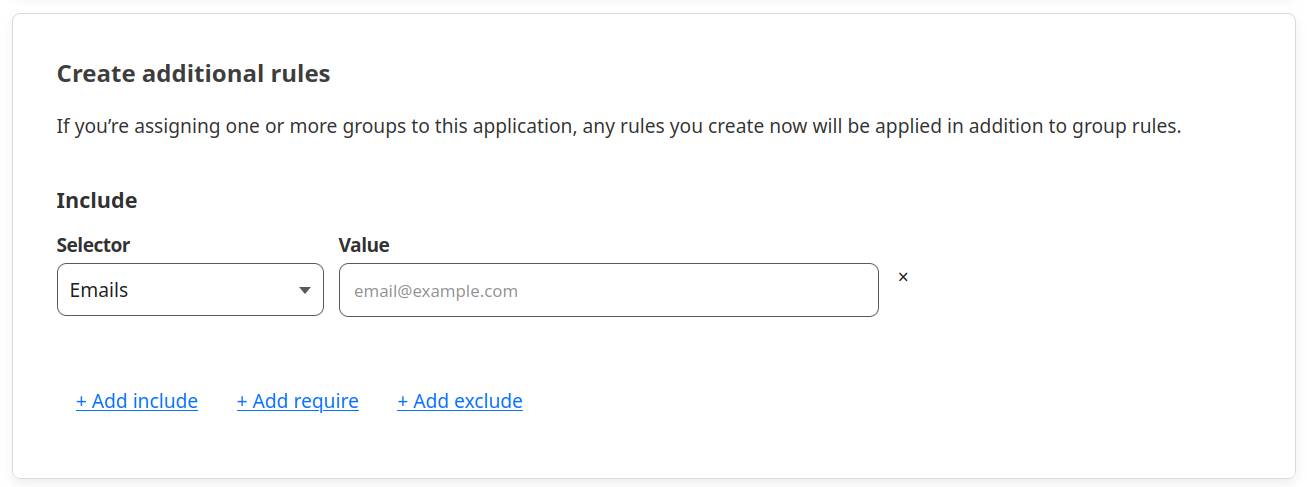
Task: Focus the email@example.com Value field
Action: (x=609, y=290)
